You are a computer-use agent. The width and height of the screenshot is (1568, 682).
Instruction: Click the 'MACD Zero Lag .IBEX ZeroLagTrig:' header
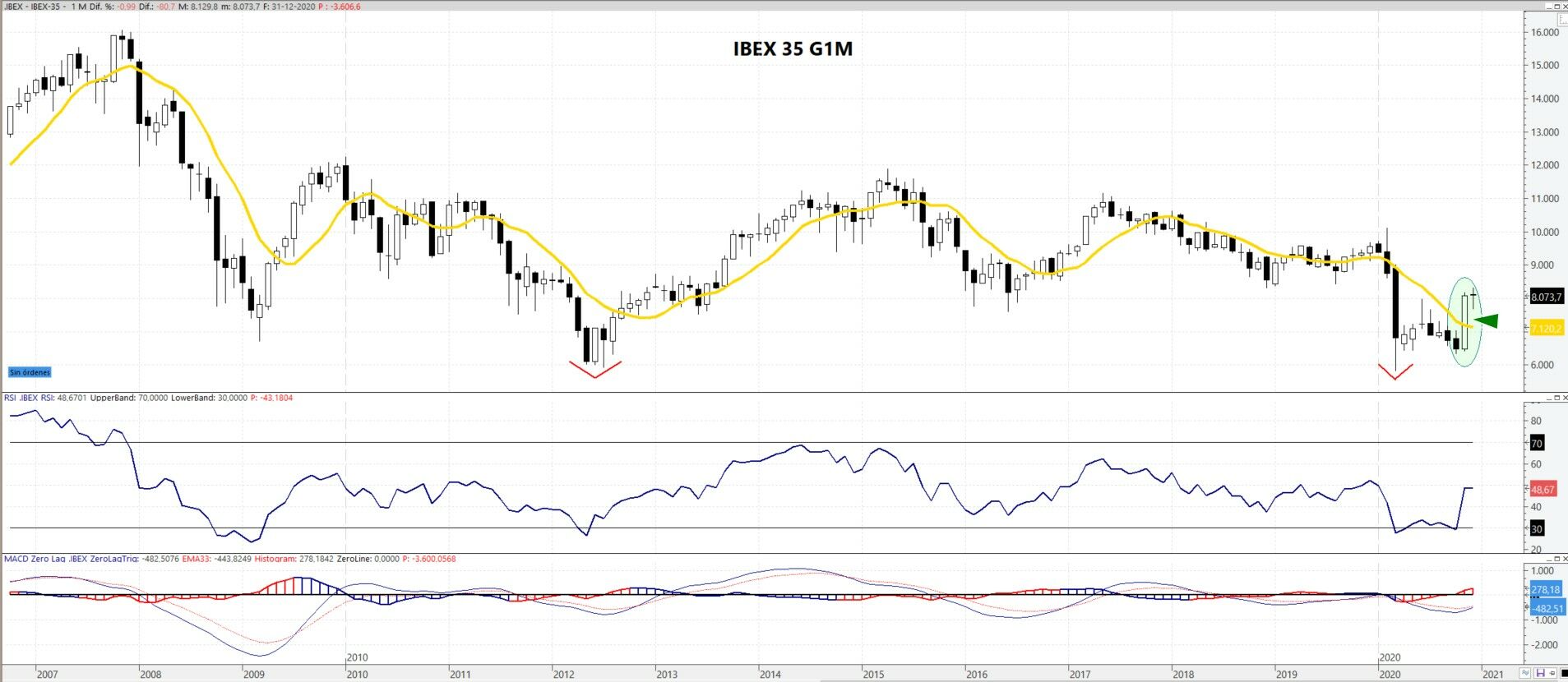(x=71, y=559)
